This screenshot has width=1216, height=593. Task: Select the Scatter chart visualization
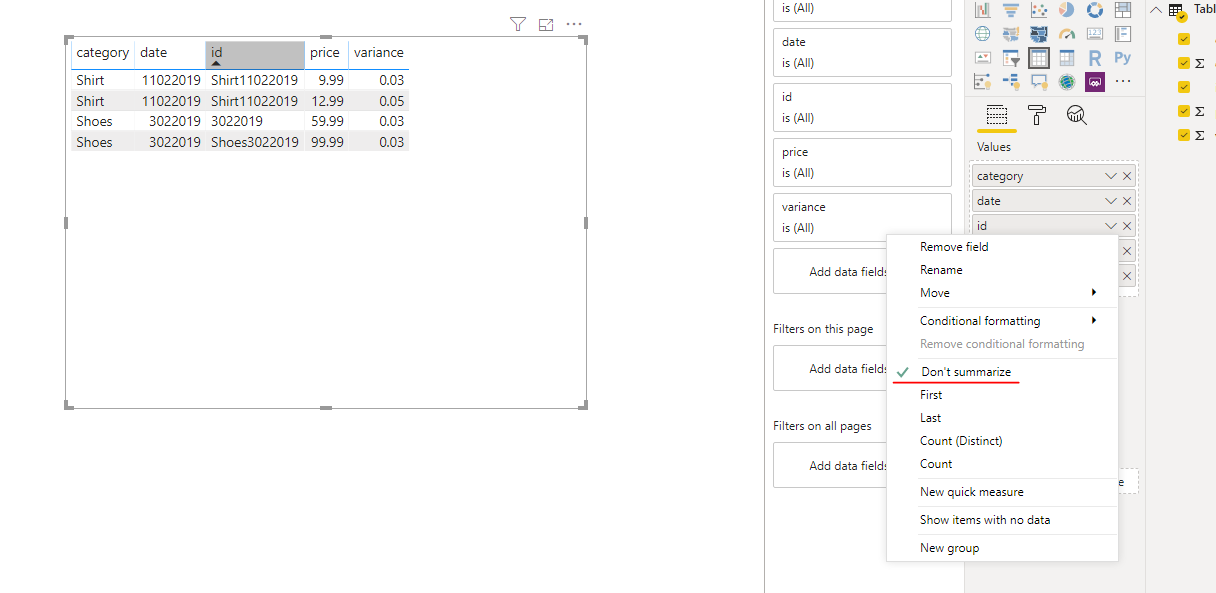[x=1039, y=10]
